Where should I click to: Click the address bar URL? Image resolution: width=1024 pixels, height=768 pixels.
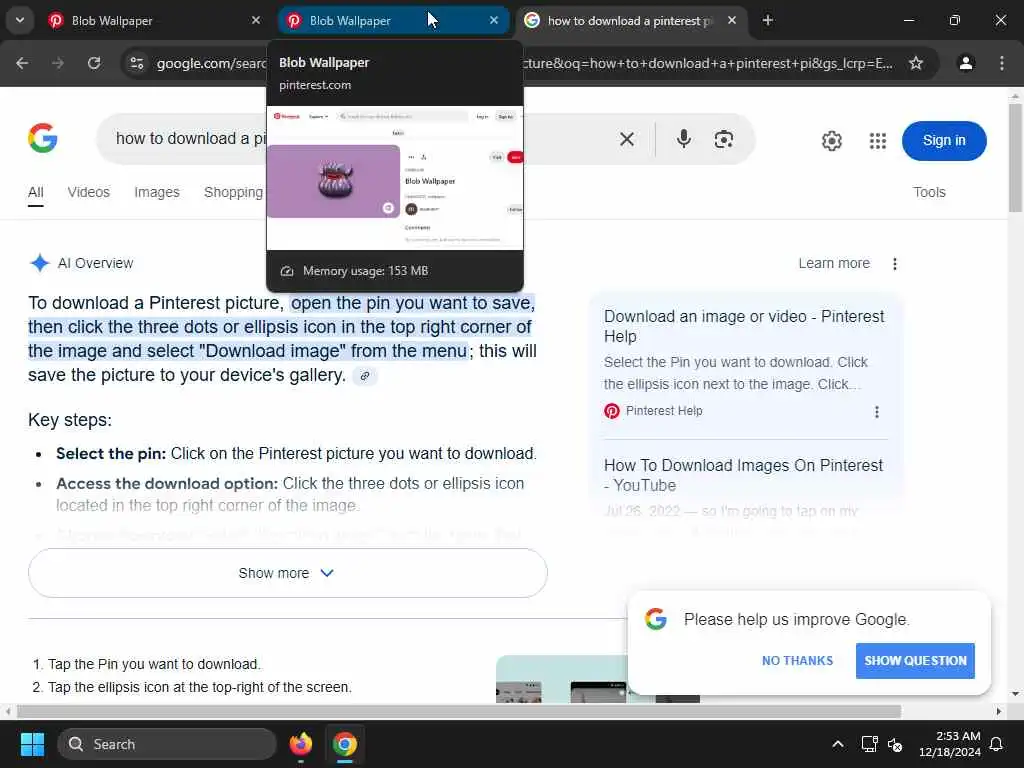tap(522, 63)
